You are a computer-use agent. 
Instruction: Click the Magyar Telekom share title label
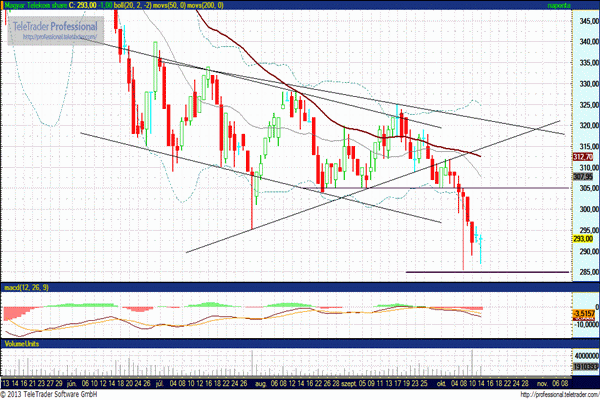pos(36,5)
